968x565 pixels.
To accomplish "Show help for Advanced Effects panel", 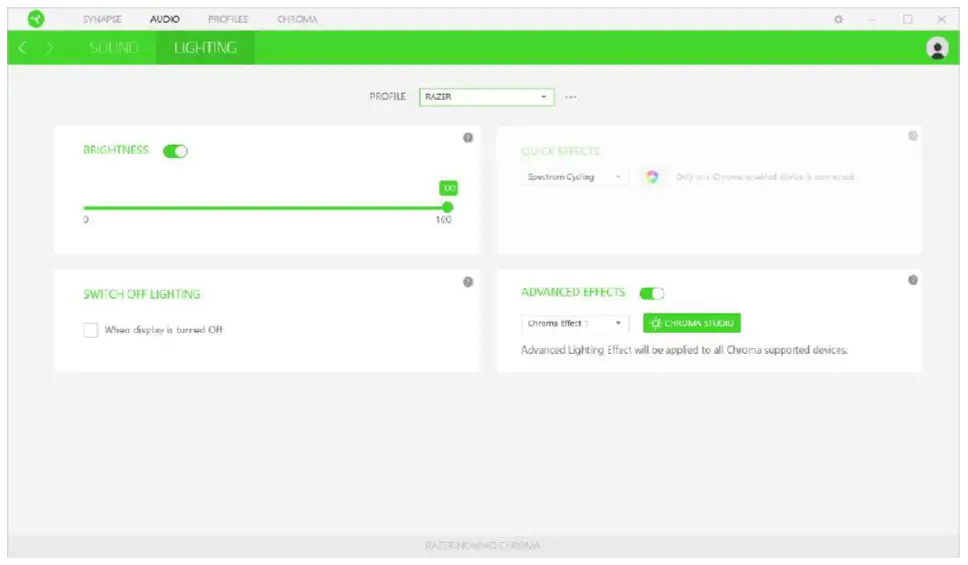I will pos(912,280).
